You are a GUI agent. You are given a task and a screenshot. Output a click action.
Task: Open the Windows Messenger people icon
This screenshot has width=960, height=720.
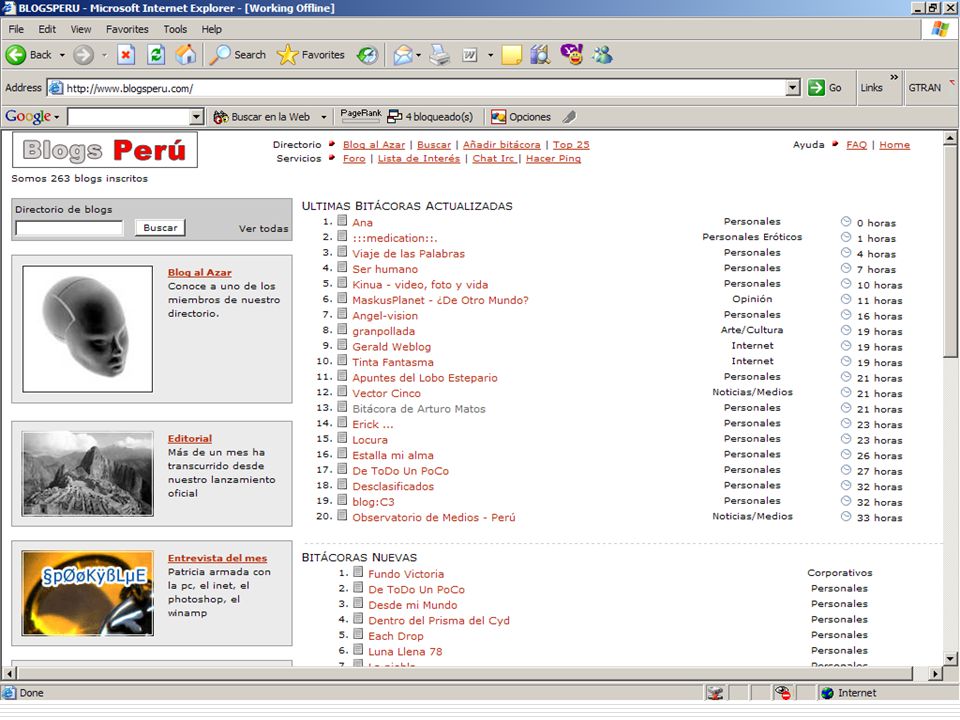[x=602, y=55]
